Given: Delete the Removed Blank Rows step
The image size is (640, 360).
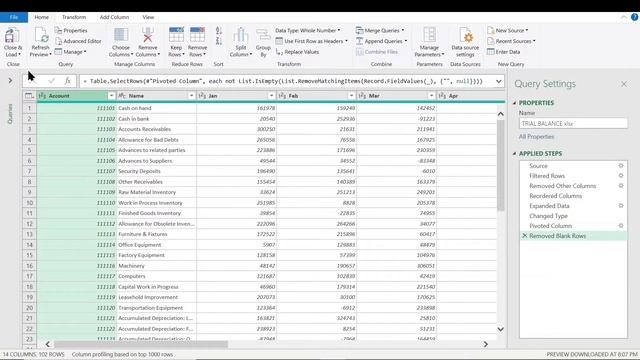Looking at the screenshot, I should pyautogui.click(x=524, y=236).
